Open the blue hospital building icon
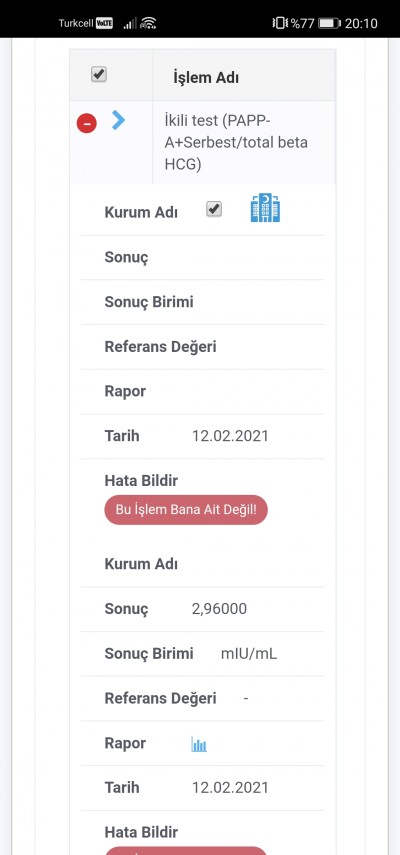Screen dimensions: 400x855 pyautogui.click(x=265, y=208)
